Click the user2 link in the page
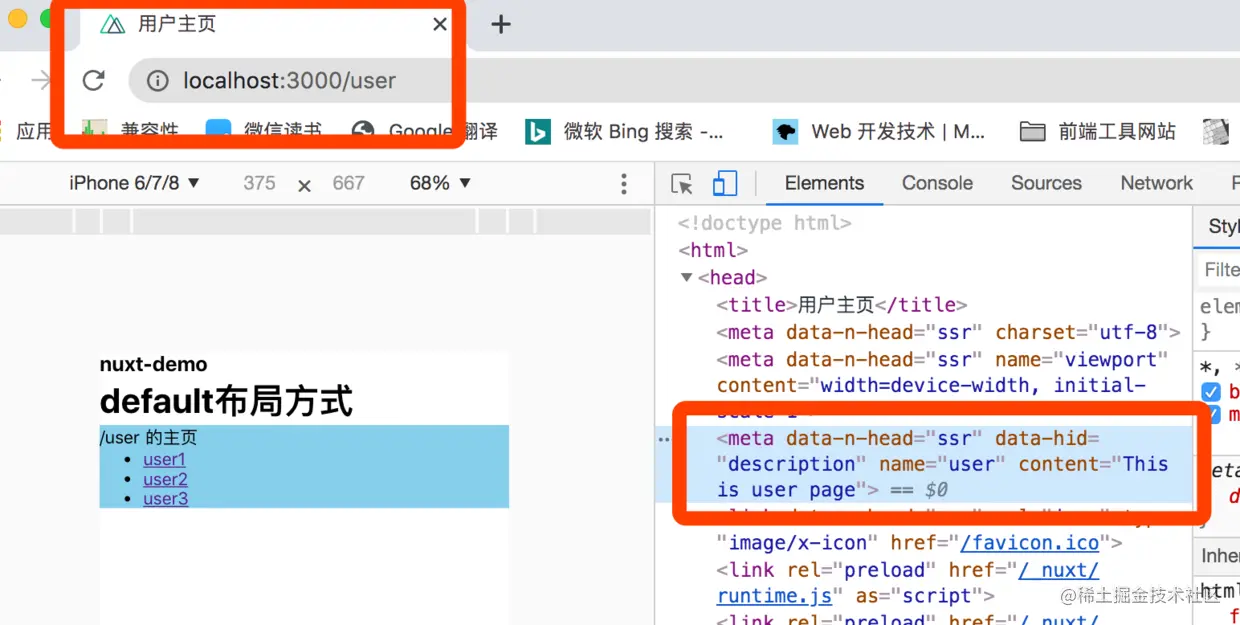Image resolution: width=1240 pixels, height=625 pixels. (165, 480)
